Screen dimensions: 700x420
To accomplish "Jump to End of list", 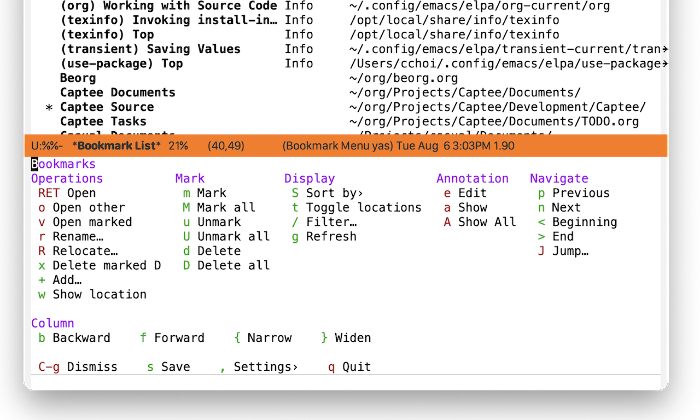I will pos(555,236).
